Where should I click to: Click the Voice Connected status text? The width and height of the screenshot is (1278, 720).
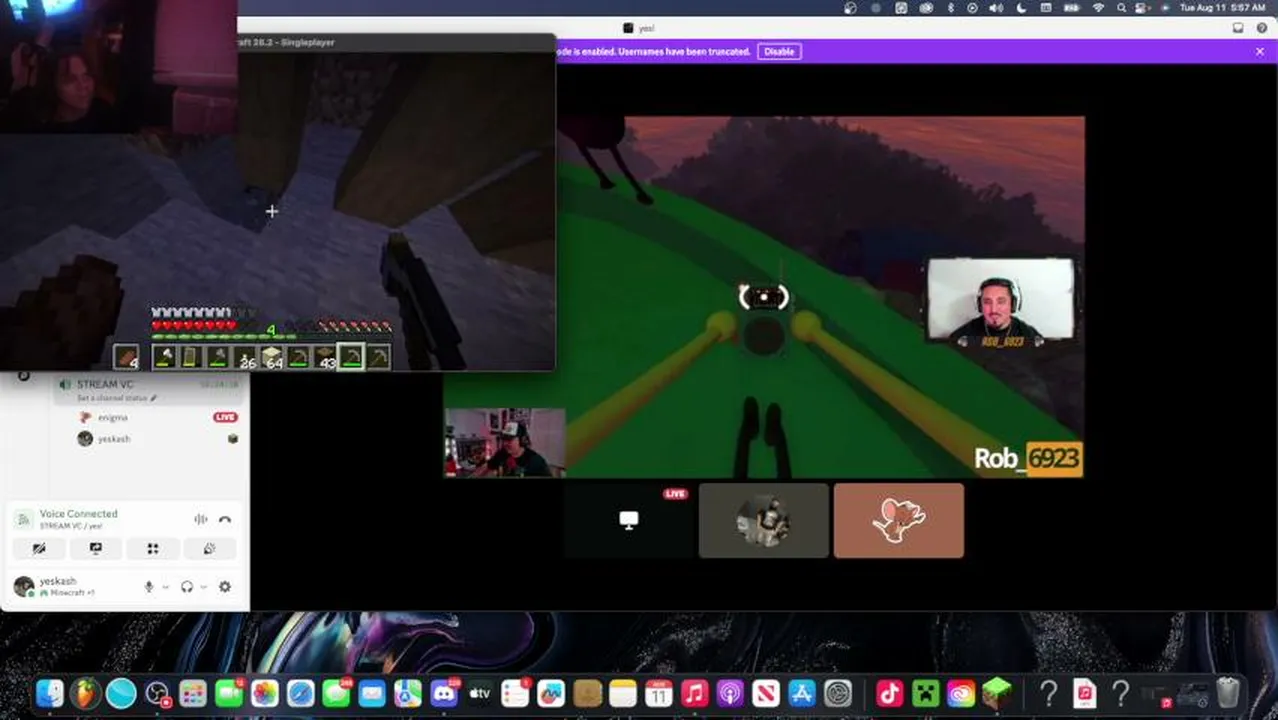78,513
